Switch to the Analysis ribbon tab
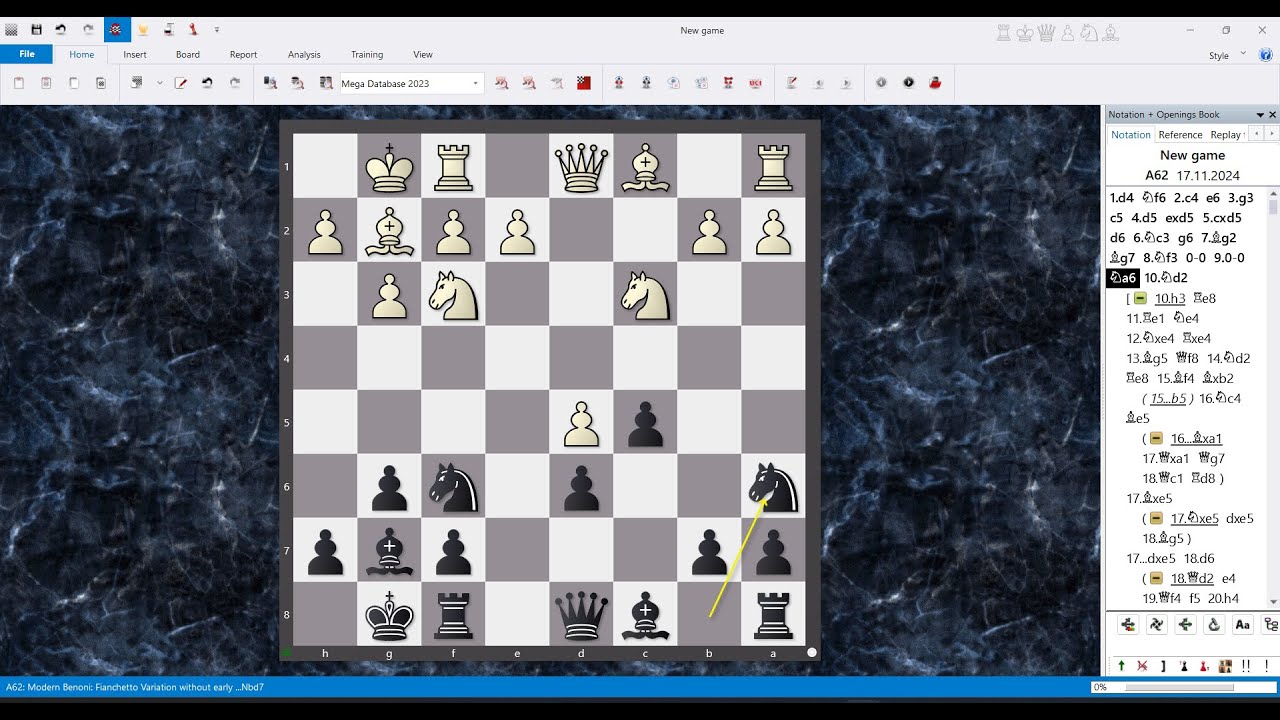This screenshot has height=720, width=1280. coord(304,55)
